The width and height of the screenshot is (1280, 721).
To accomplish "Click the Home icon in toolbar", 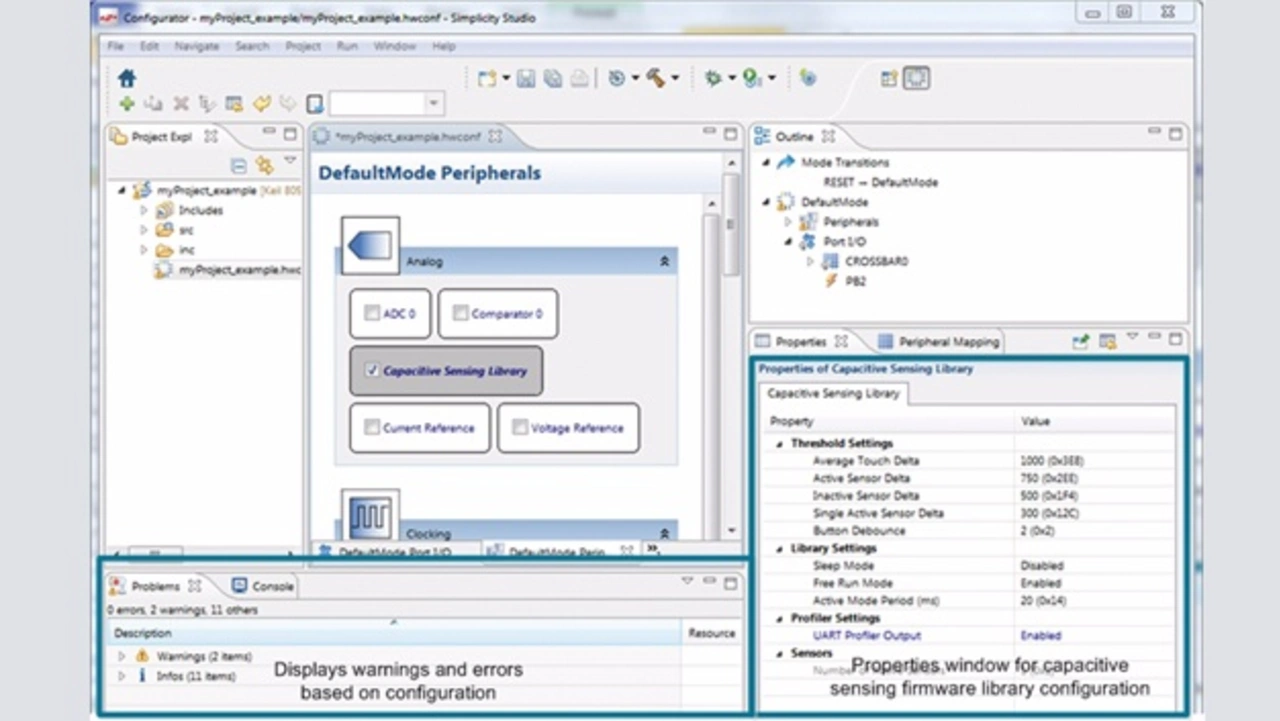I will click(x=127, y=79).
